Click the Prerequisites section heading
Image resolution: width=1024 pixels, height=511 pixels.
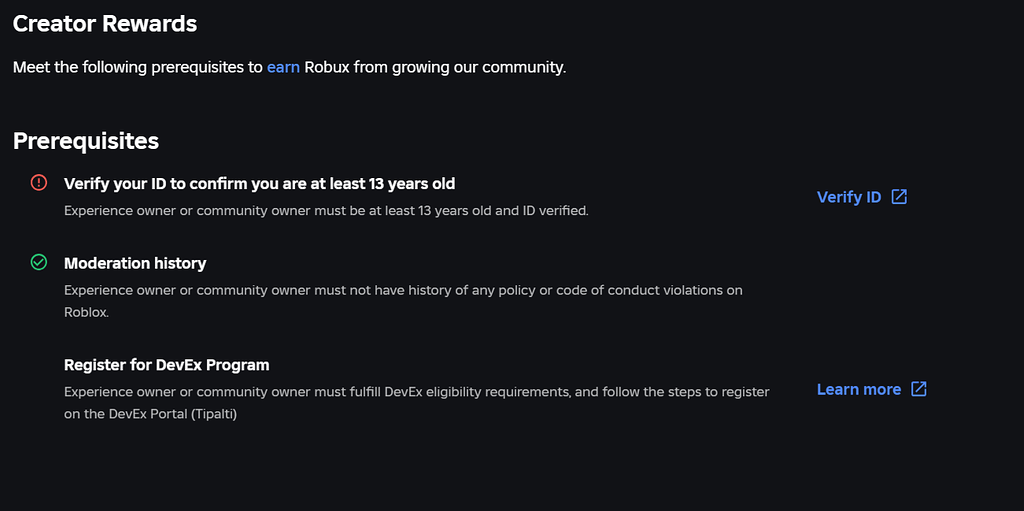(86, 141)
